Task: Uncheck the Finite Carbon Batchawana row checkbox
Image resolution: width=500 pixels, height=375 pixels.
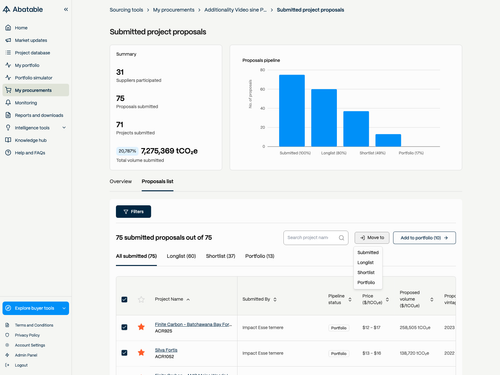Action: pos(124,327)
